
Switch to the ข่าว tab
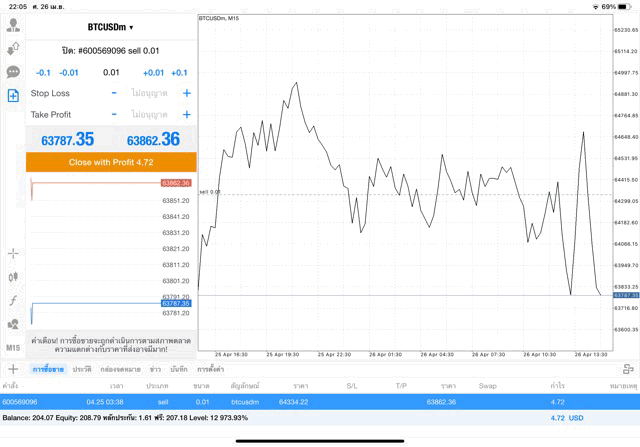[155, 369]
